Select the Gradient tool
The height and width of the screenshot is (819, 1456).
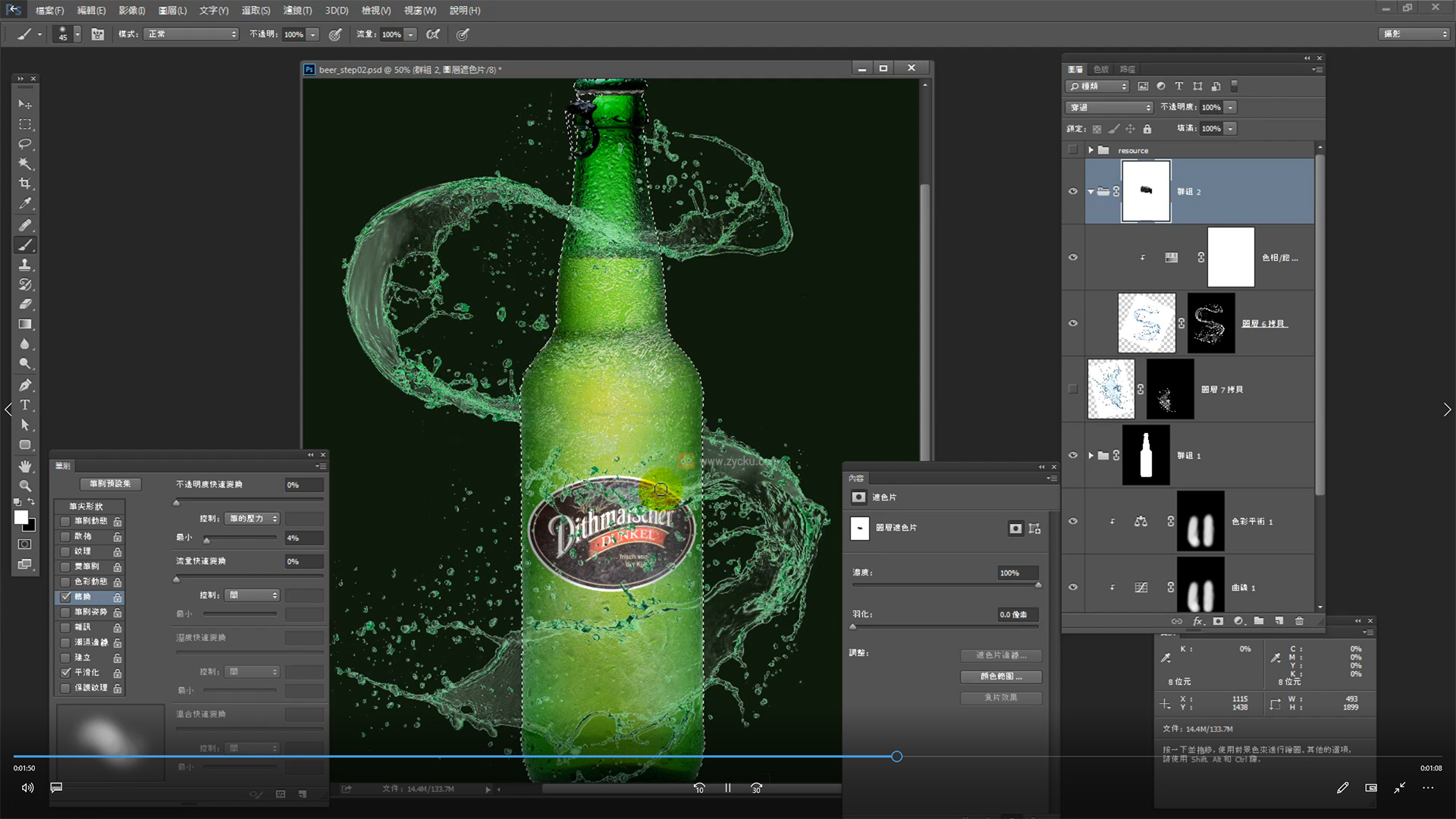tap(25, 324)
